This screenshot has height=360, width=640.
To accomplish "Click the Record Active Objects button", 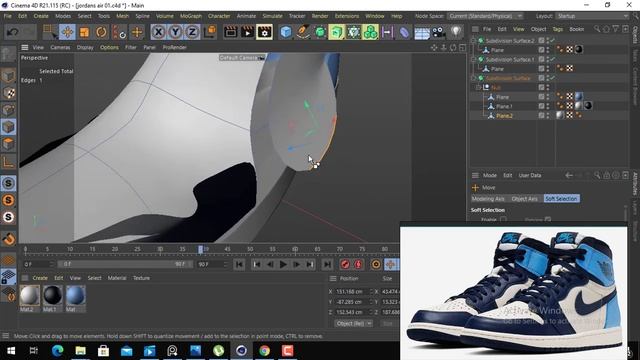I will (345, 264).
